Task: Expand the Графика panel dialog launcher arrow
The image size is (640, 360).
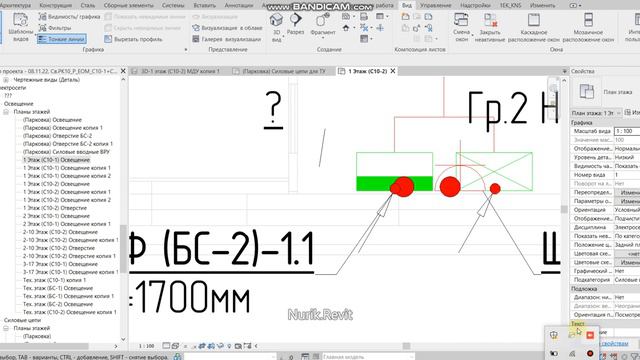Action: tap(186, 49)
